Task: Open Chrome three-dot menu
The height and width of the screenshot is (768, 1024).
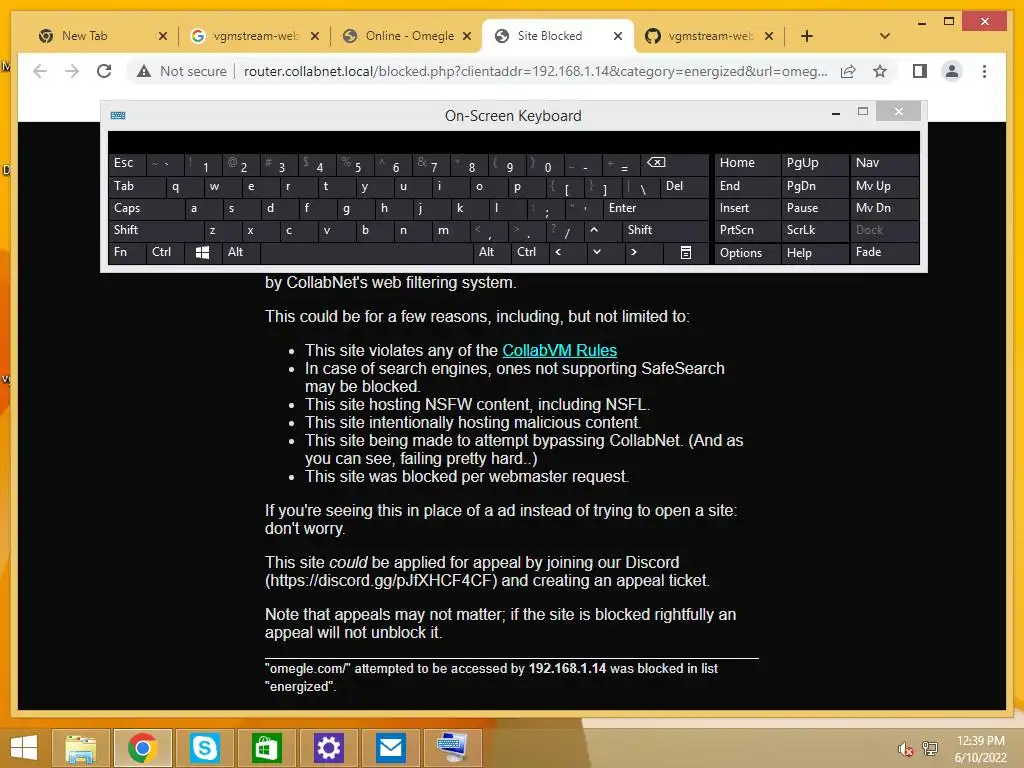Action: pos(984,71)
